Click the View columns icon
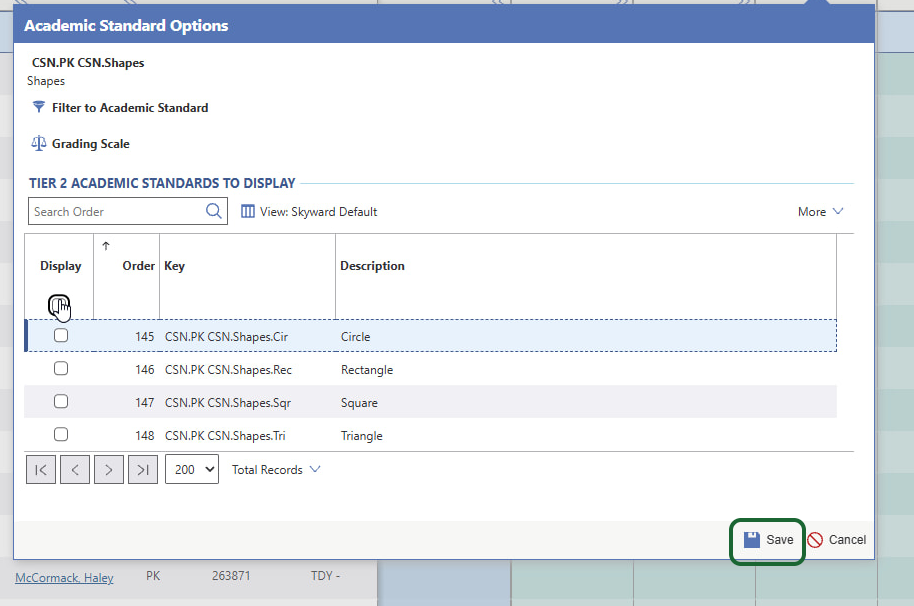Image resolution: width=914 pixels, height=606 pixels. [248, 212]
